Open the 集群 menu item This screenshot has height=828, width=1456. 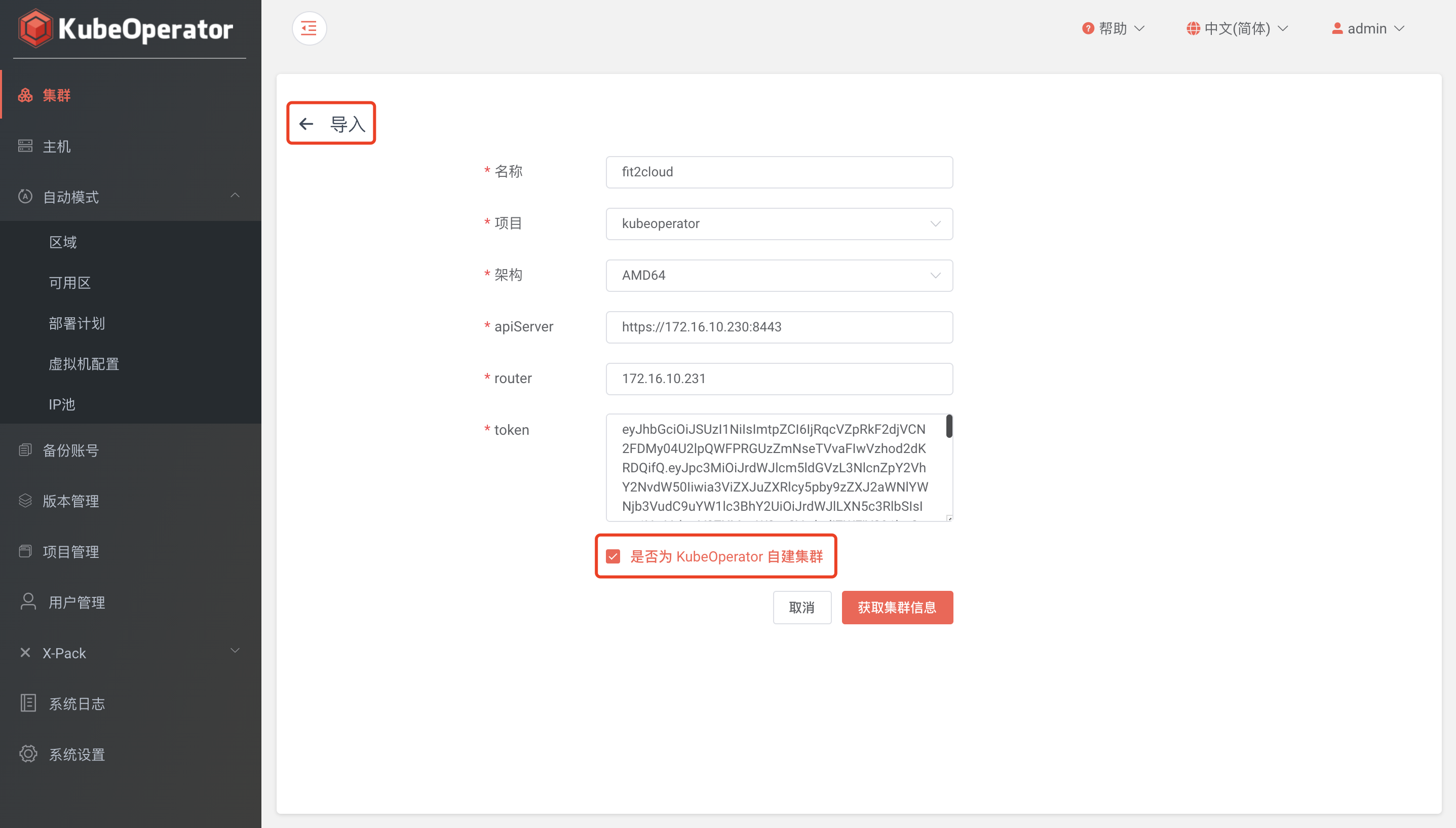131,95
